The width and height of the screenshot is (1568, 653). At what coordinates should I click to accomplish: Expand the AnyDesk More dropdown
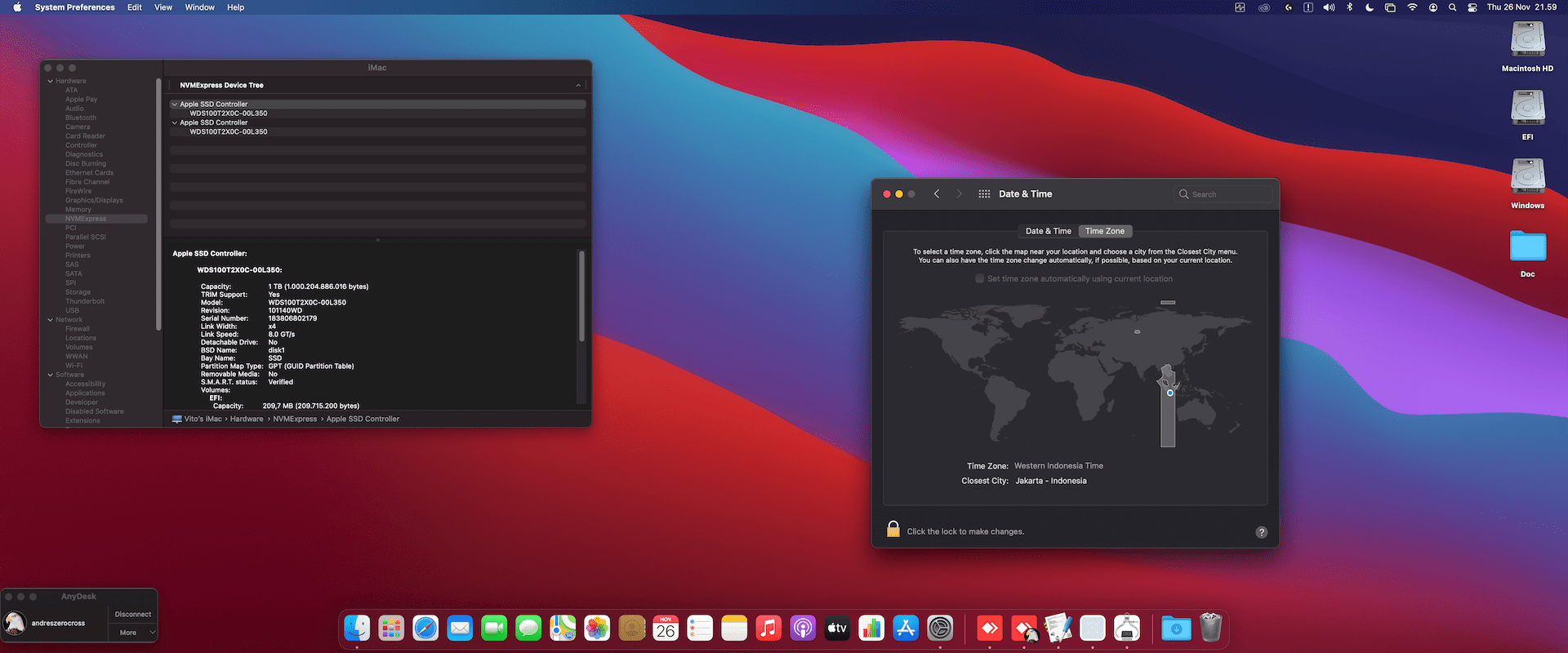tap(133, 633)
